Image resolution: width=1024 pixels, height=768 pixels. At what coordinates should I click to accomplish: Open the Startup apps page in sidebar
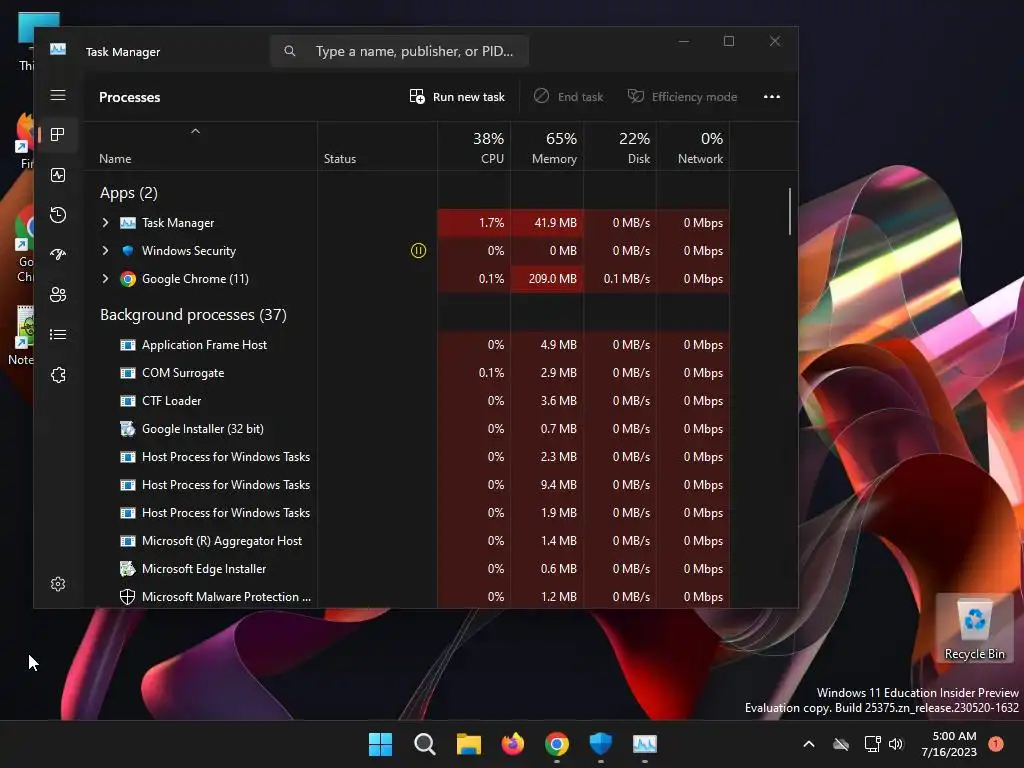(x=58, y=255)
